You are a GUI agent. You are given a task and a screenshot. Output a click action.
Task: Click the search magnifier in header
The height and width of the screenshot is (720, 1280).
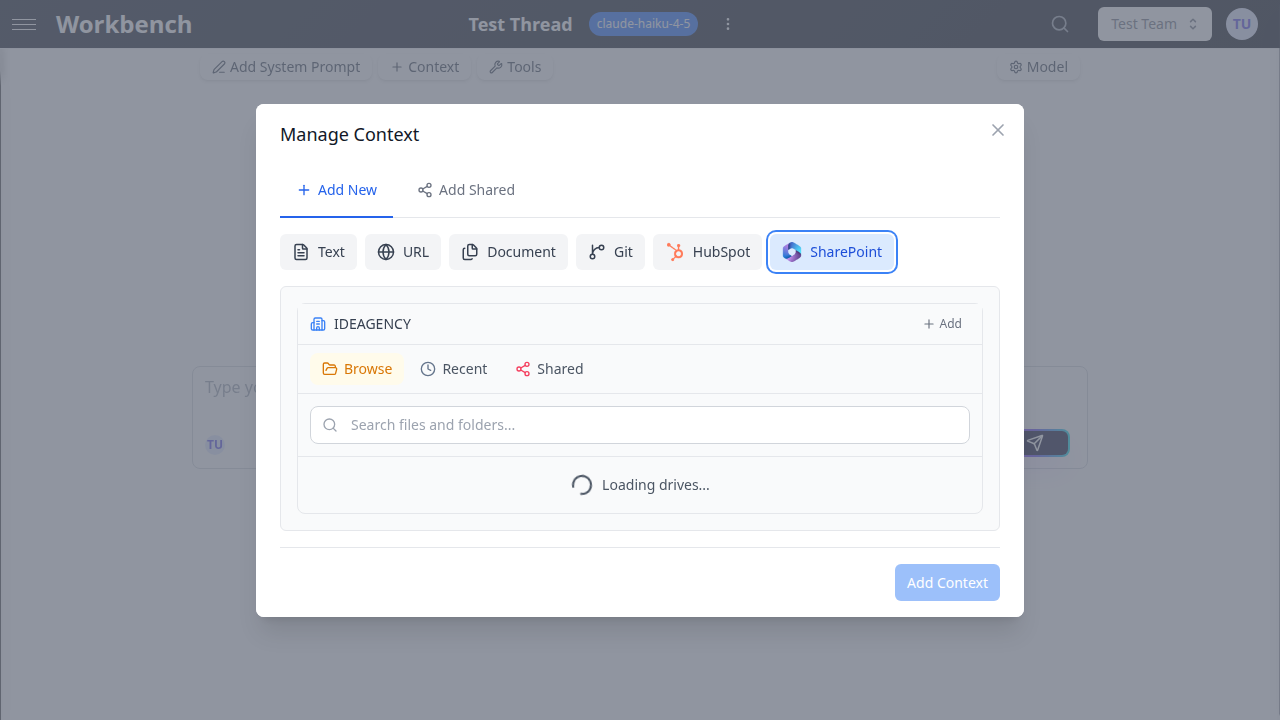click(x=1060, y=24)
